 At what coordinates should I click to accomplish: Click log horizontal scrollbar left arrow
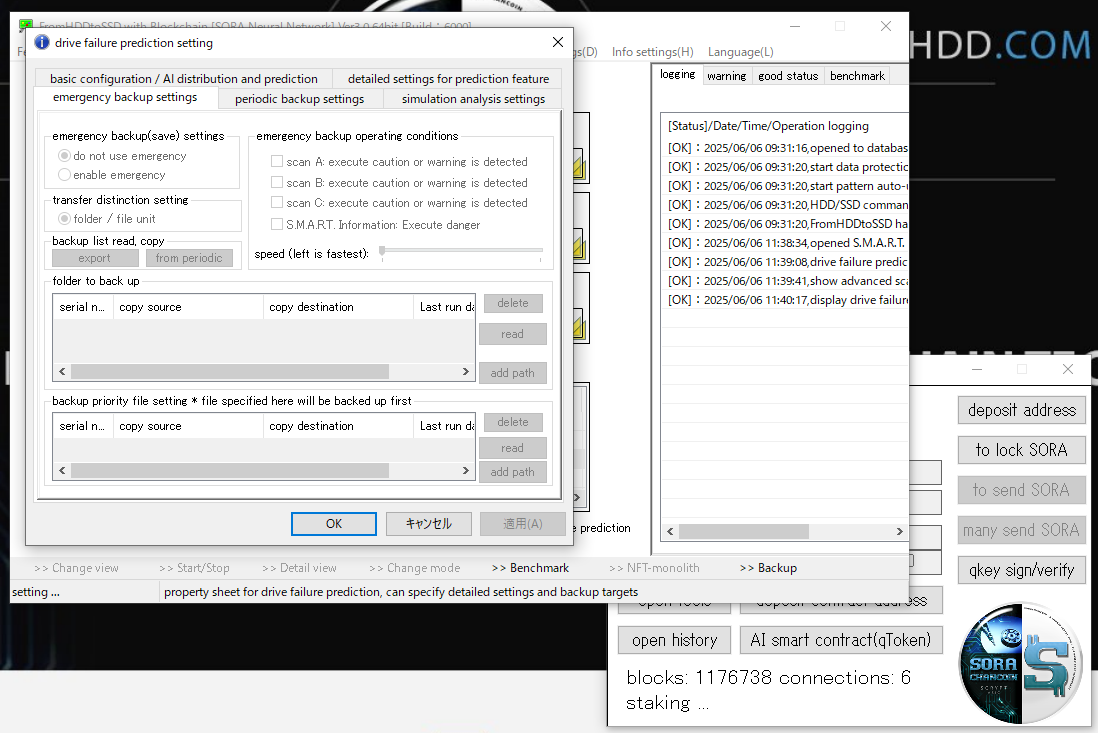(x=670, y=531)
